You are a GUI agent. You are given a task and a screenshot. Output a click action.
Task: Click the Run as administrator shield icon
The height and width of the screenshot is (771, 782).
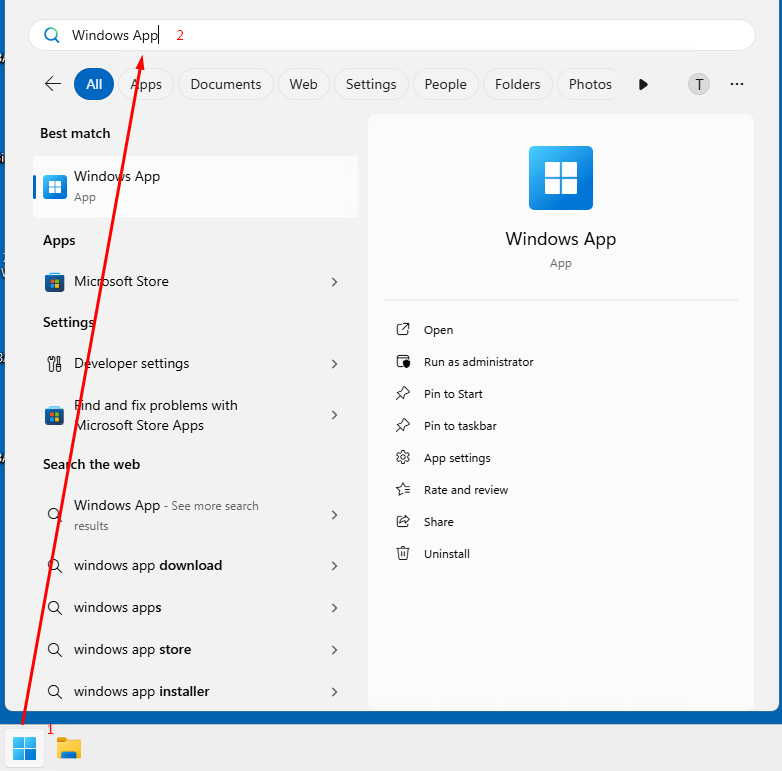pos(403,362)
